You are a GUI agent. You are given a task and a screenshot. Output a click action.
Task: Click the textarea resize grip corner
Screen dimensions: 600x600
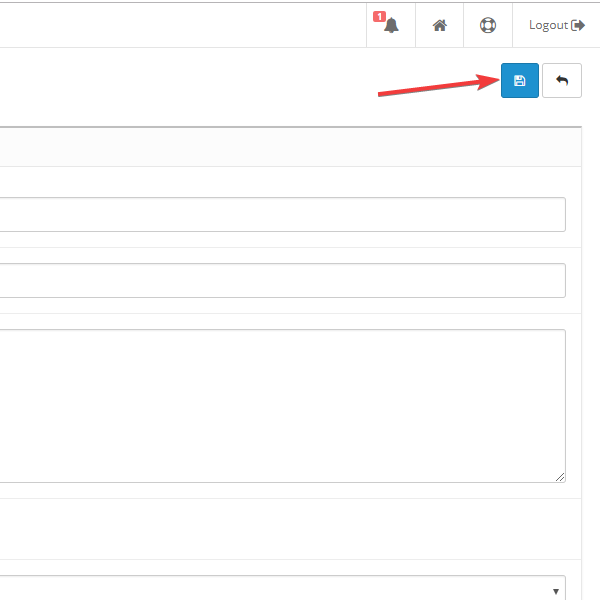[560, 477]
